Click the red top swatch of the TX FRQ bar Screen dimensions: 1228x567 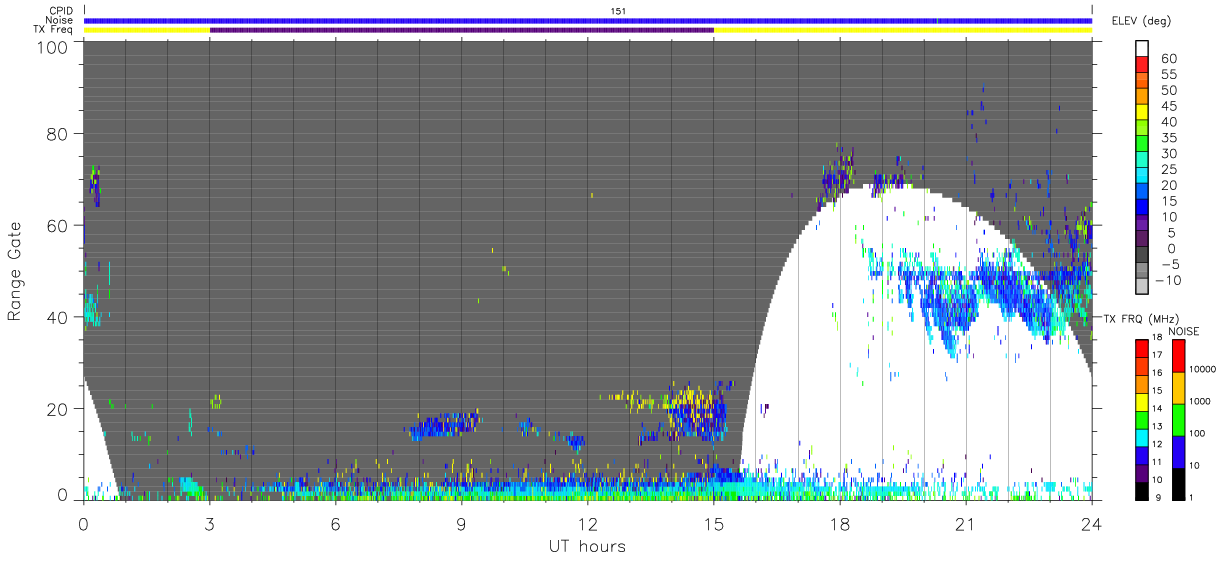click(x=1141, y=349)
